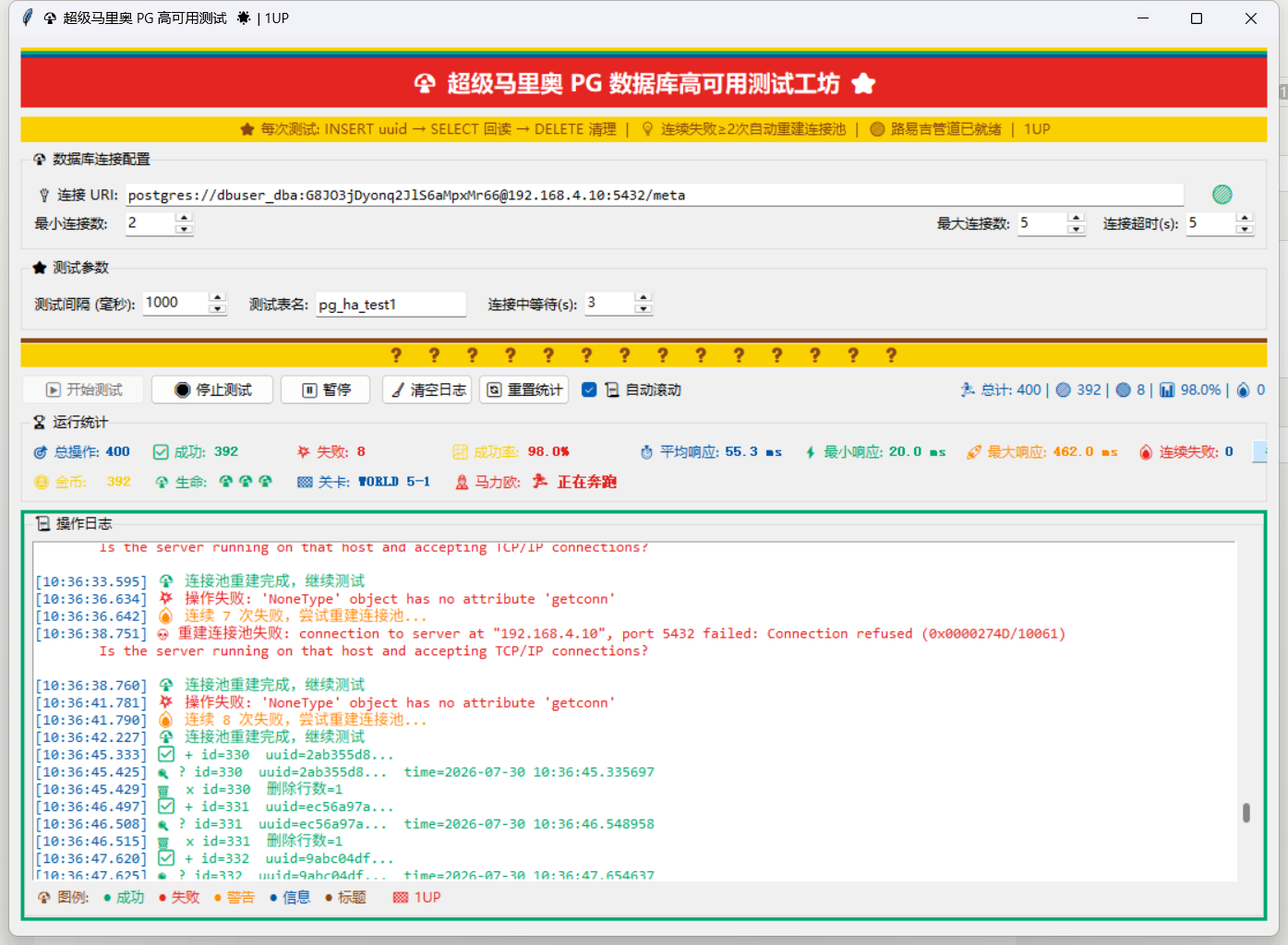Click the bar chart icon before 98.0%
The width and height of the screenshot is (1288, 945).
pos(1167,390)
